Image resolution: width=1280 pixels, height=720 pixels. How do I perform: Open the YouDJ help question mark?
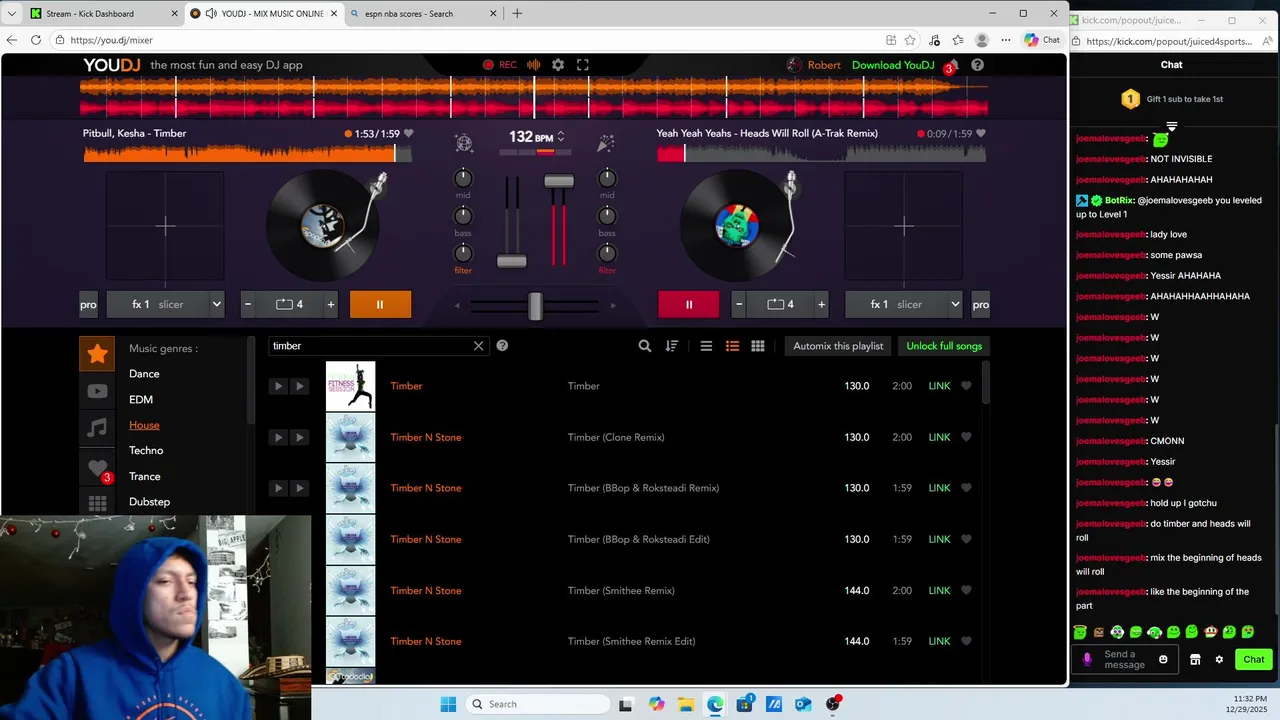click(x=977, y=65)
